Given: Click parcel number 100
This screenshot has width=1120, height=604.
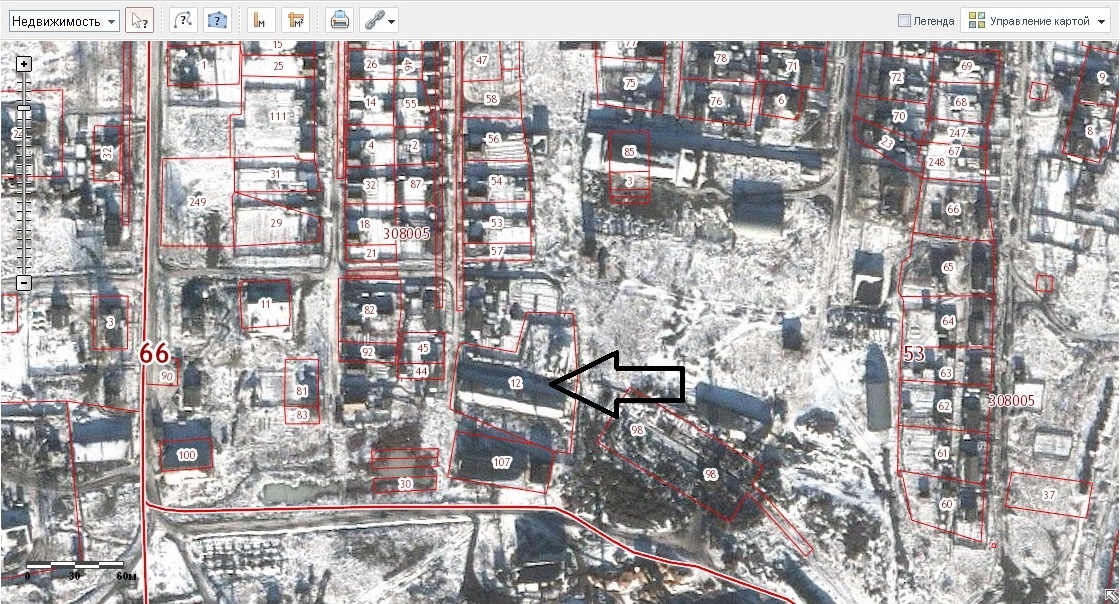Looking at the screenshot, I should [186, 455].
